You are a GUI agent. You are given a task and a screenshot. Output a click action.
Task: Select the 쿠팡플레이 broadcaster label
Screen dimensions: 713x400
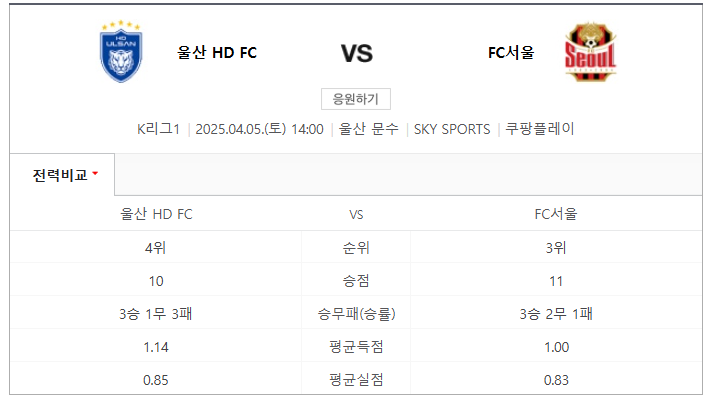pyautogui.click(x=540, y=129)
